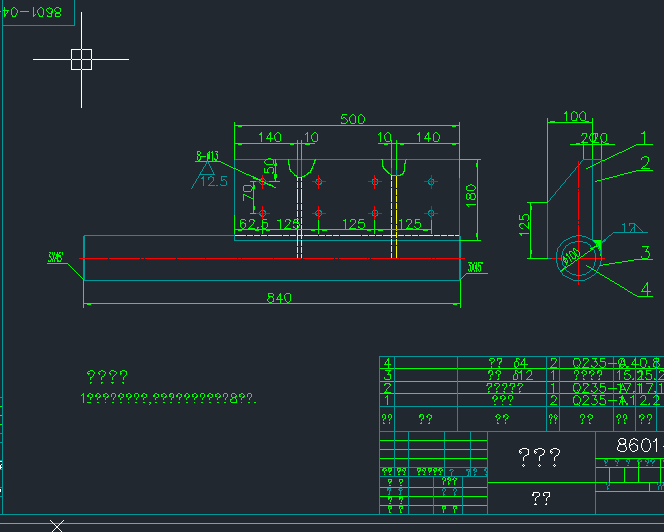Click the "12.2" weight value in parts list row 1

click(x=644, y=400)
